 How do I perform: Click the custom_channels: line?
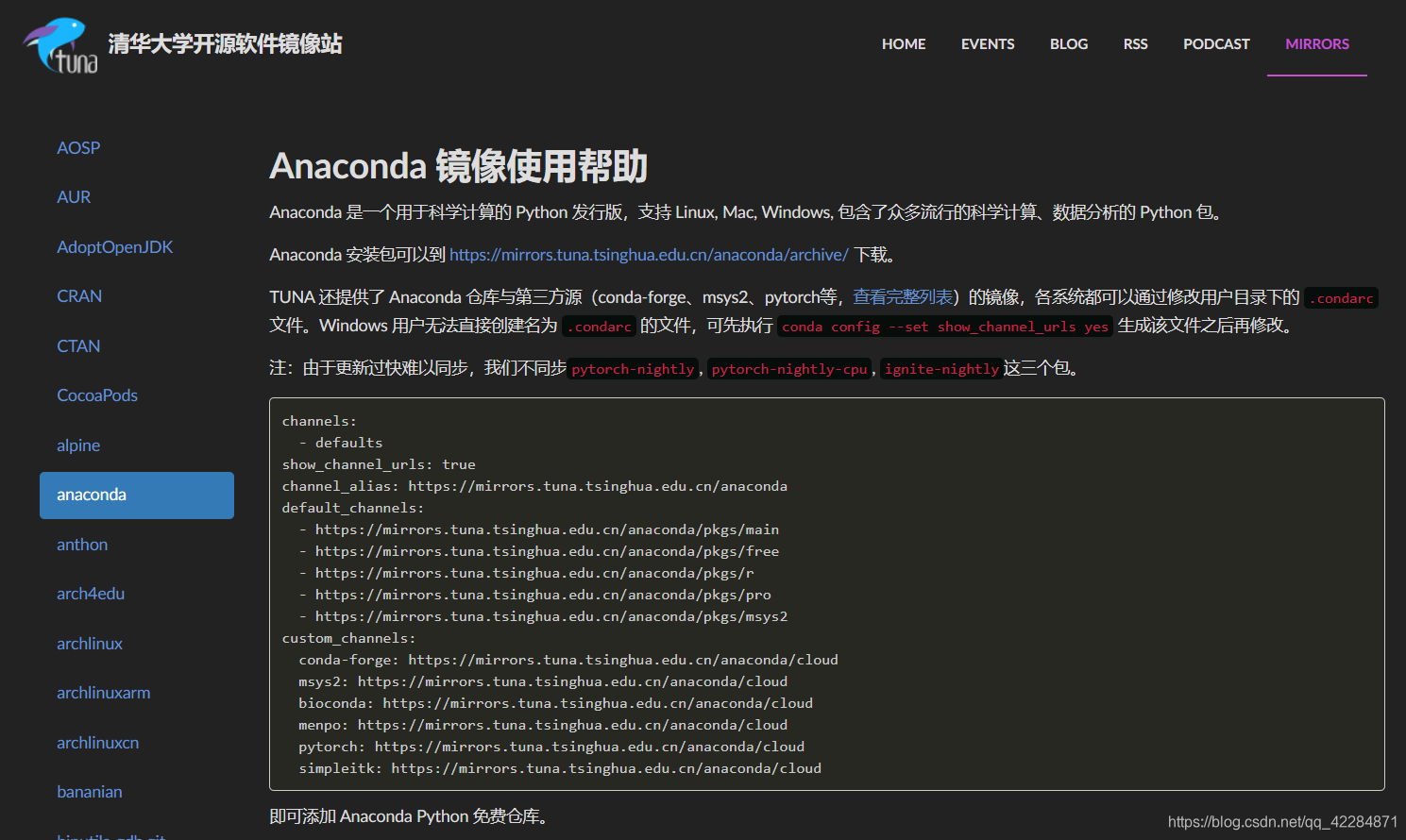(x=348, y=638)
